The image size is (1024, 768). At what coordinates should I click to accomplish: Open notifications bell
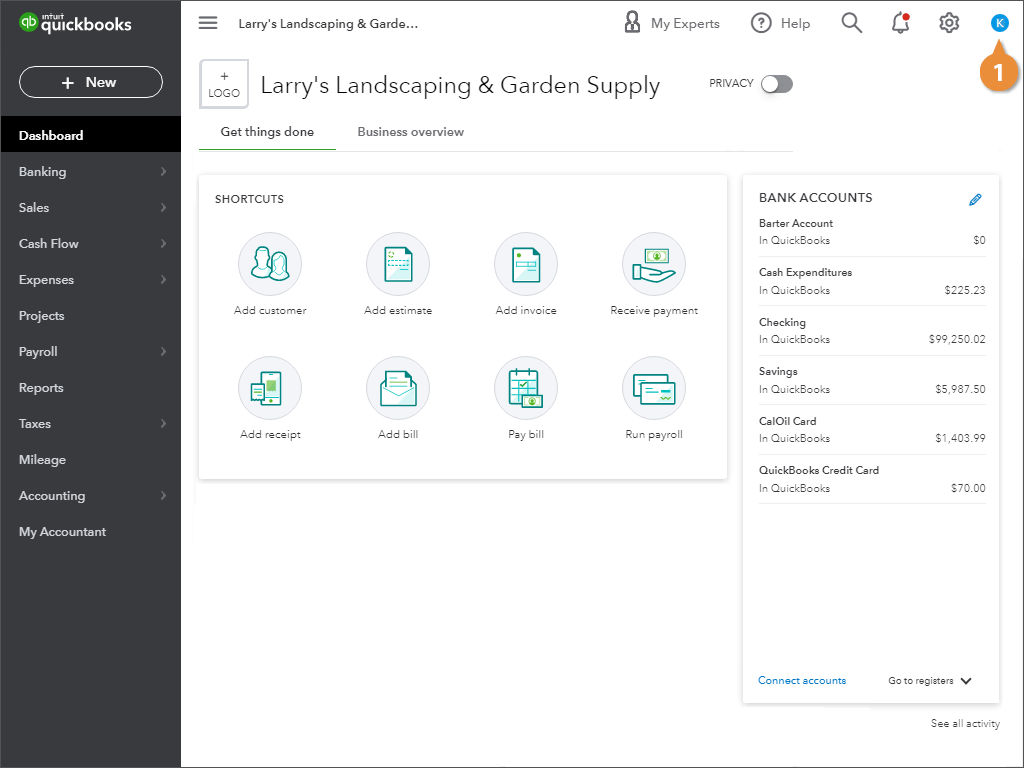pyautogui.click(x=899, y=22)
